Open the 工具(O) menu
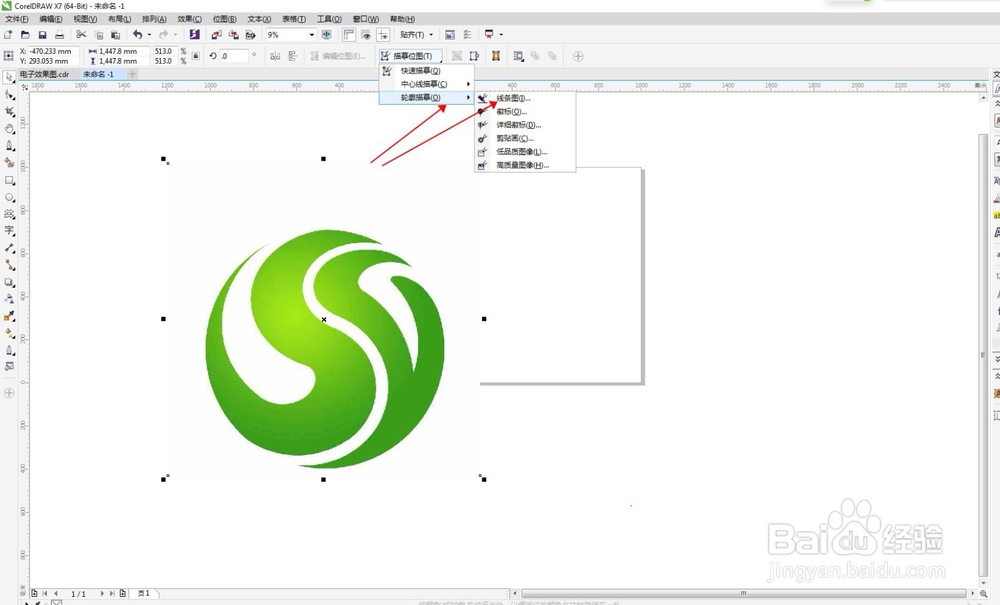 [329, 19]
